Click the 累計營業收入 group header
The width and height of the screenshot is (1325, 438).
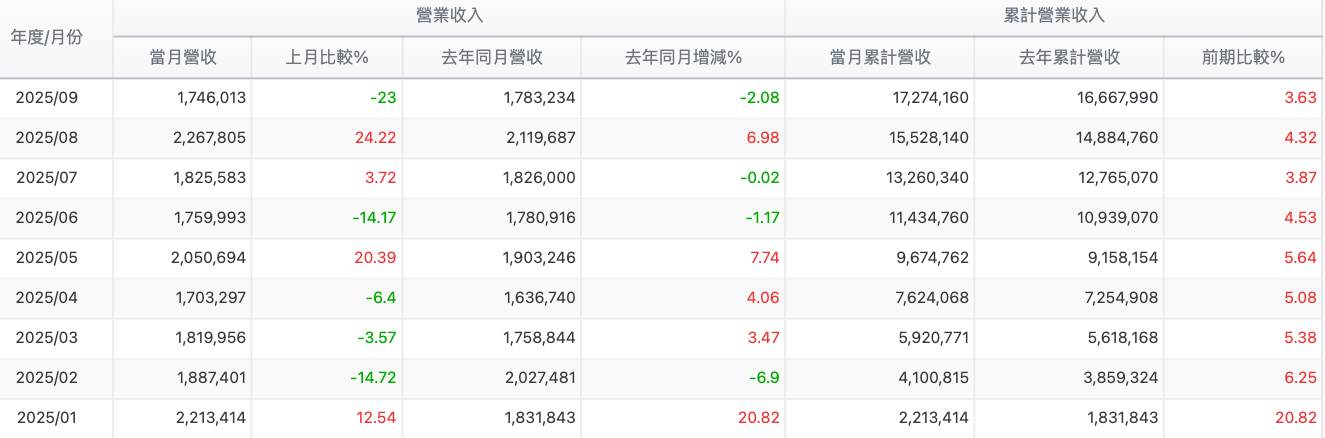click(x=1054, y=16)
